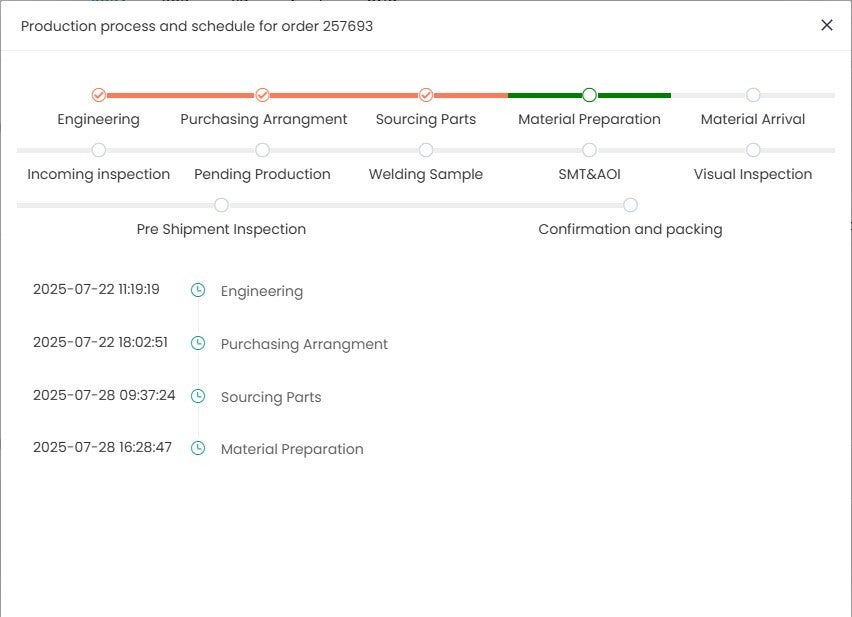Click the Engineering completed checkmark icon

click(x=98, y=95)
